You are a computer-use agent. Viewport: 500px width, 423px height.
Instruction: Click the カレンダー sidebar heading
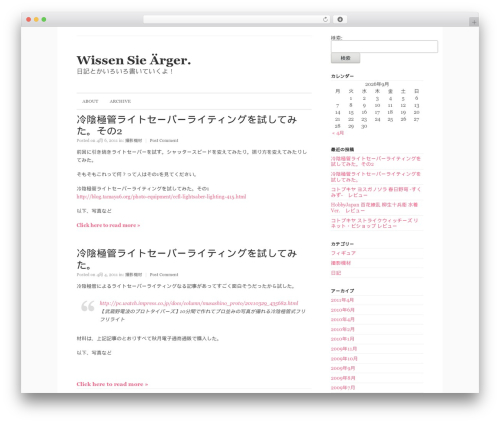[342, 76]
